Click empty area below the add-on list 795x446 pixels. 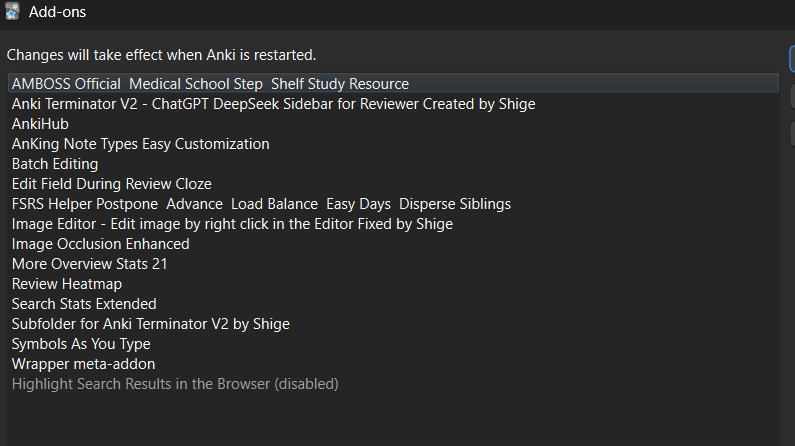click(393, 420)
